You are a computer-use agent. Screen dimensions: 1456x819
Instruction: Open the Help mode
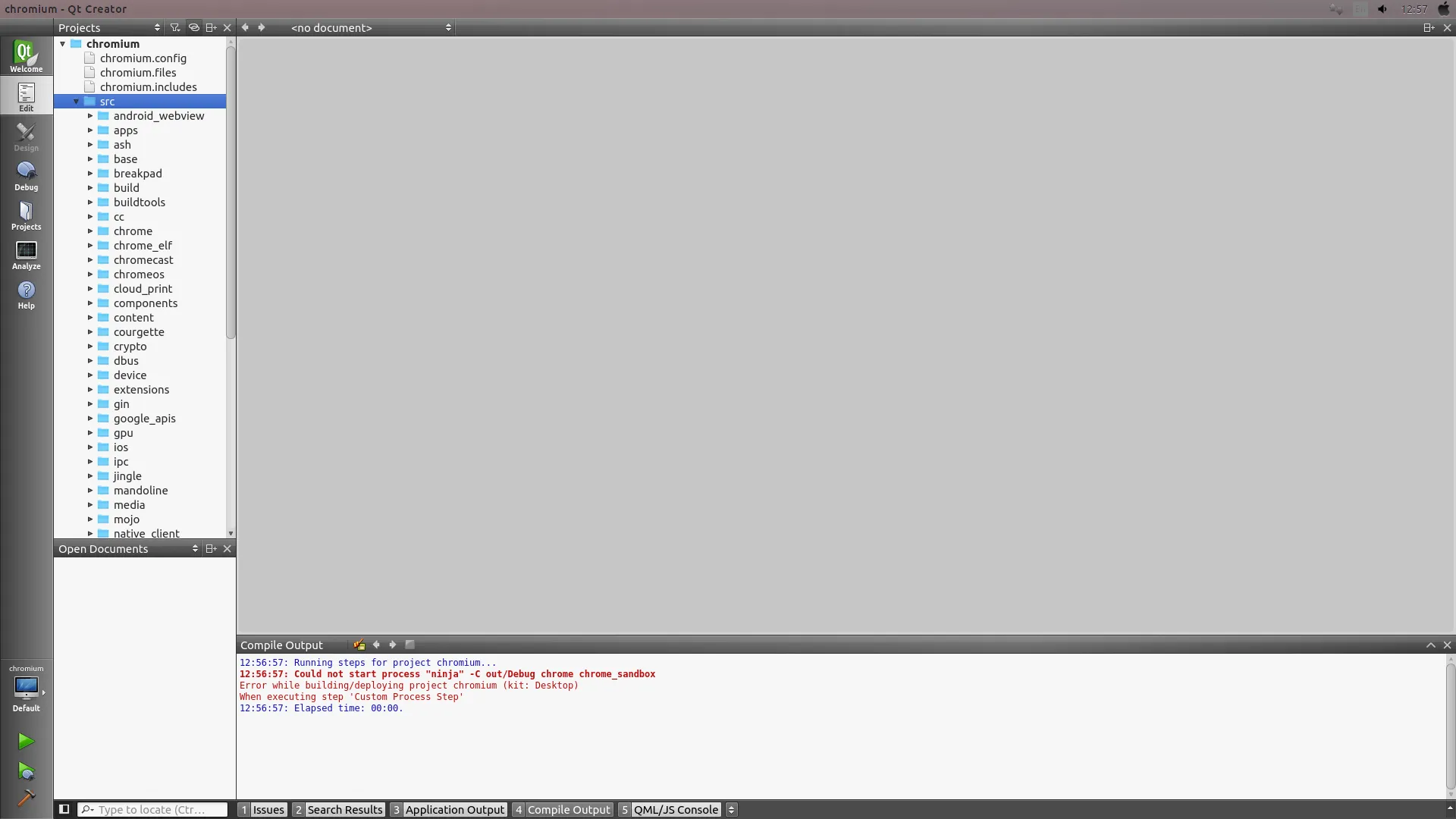[26, 293]
